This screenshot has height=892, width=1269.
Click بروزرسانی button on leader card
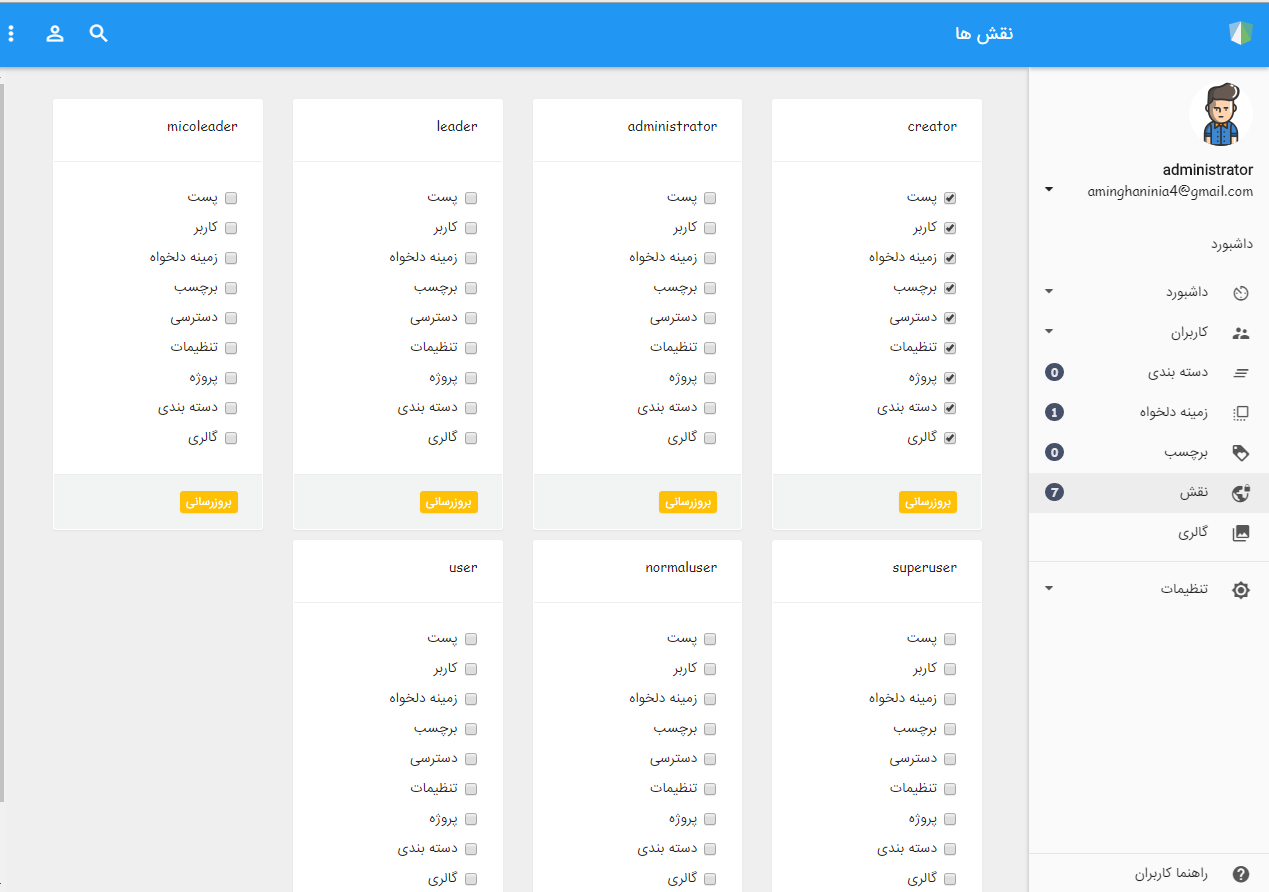[x=448, y=502]
